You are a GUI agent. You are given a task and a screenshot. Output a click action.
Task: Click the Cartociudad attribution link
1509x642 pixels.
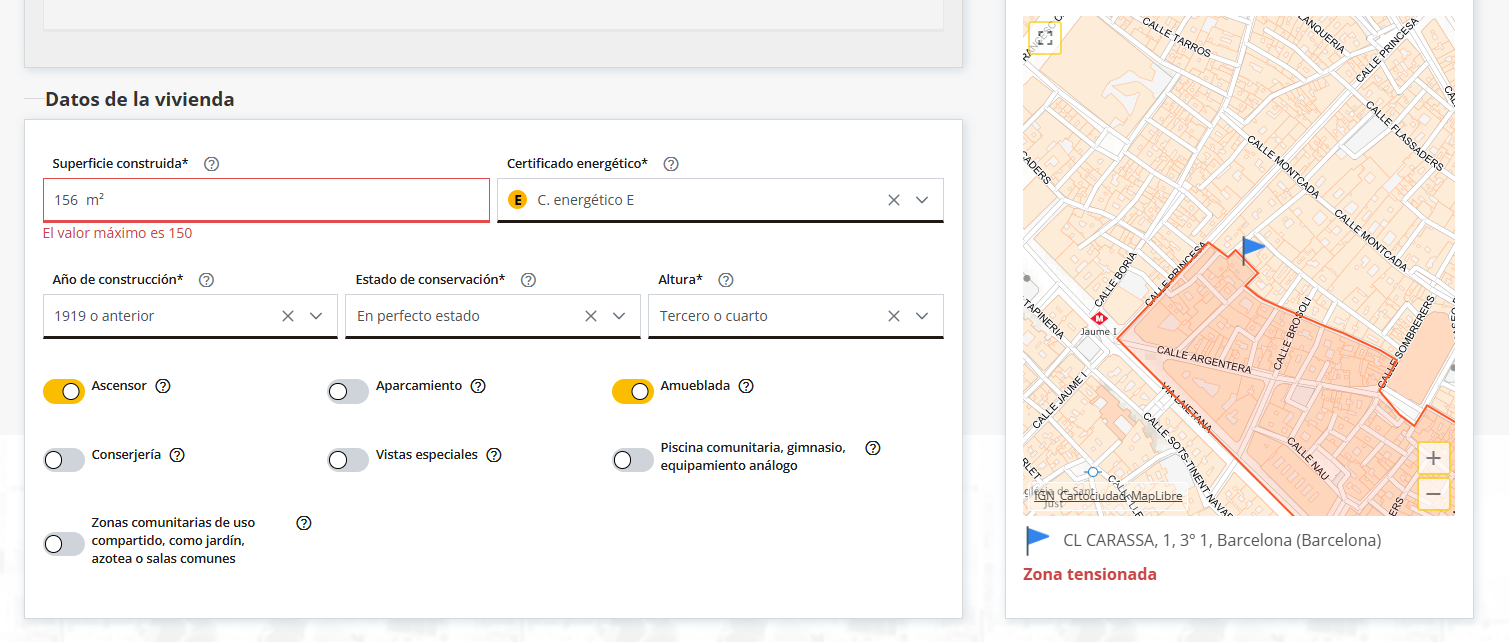click(1092, 496)
